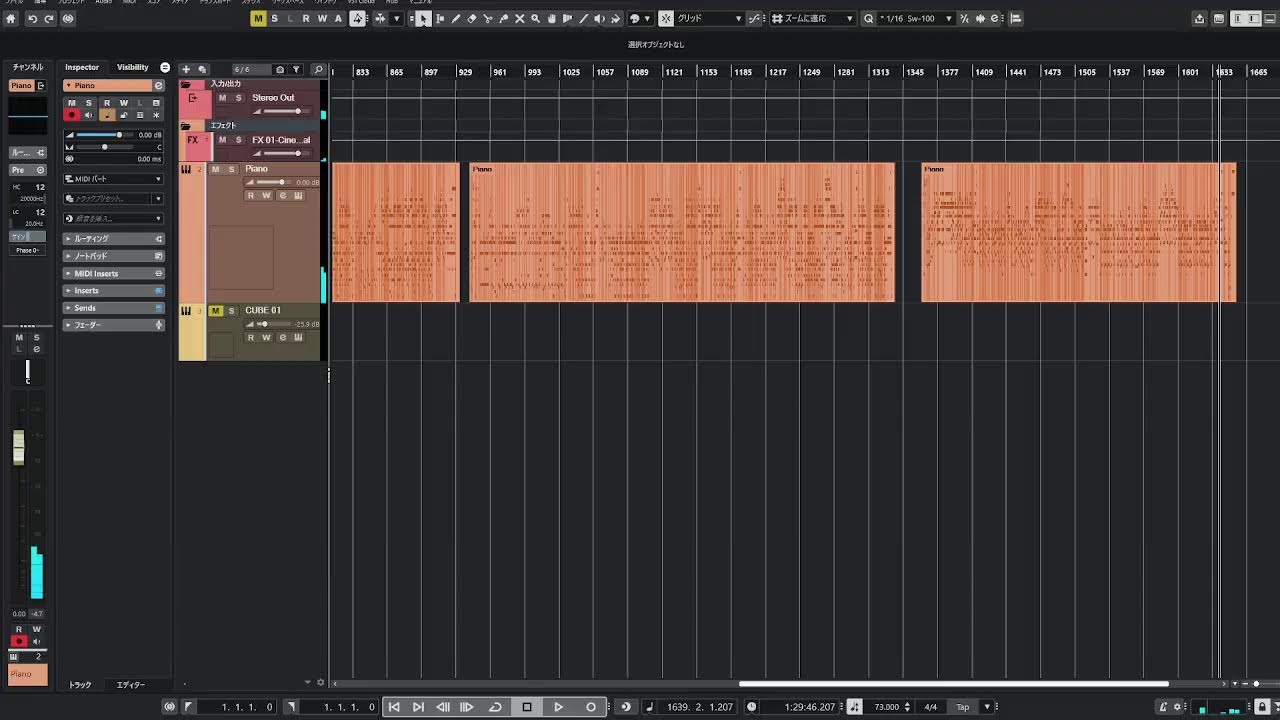Switch to the Visibility tab
This screenshot has height=720, width=1280.
click(132, 67)
